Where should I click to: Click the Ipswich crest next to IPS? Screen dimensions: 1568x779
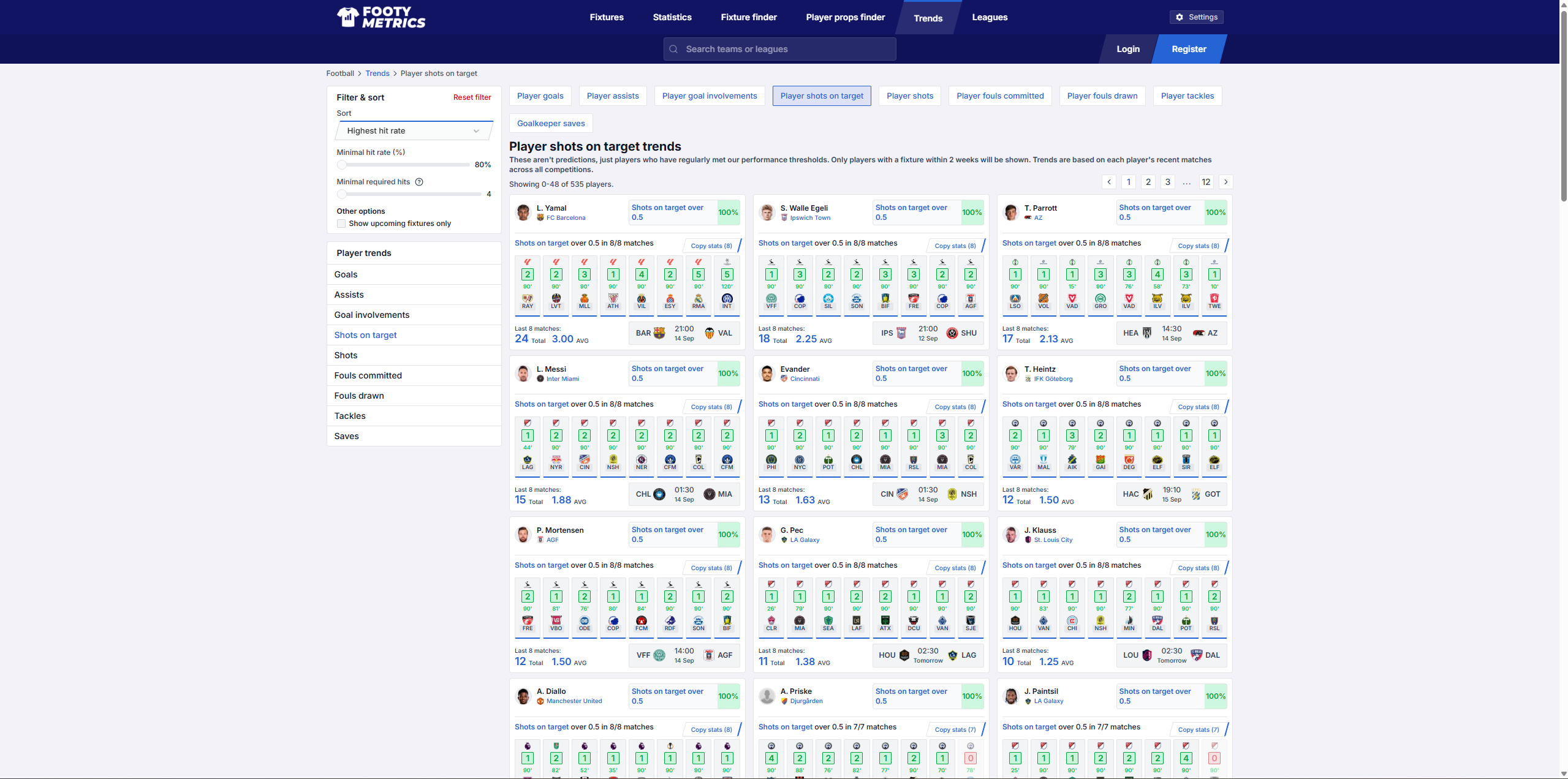(901, 333)
